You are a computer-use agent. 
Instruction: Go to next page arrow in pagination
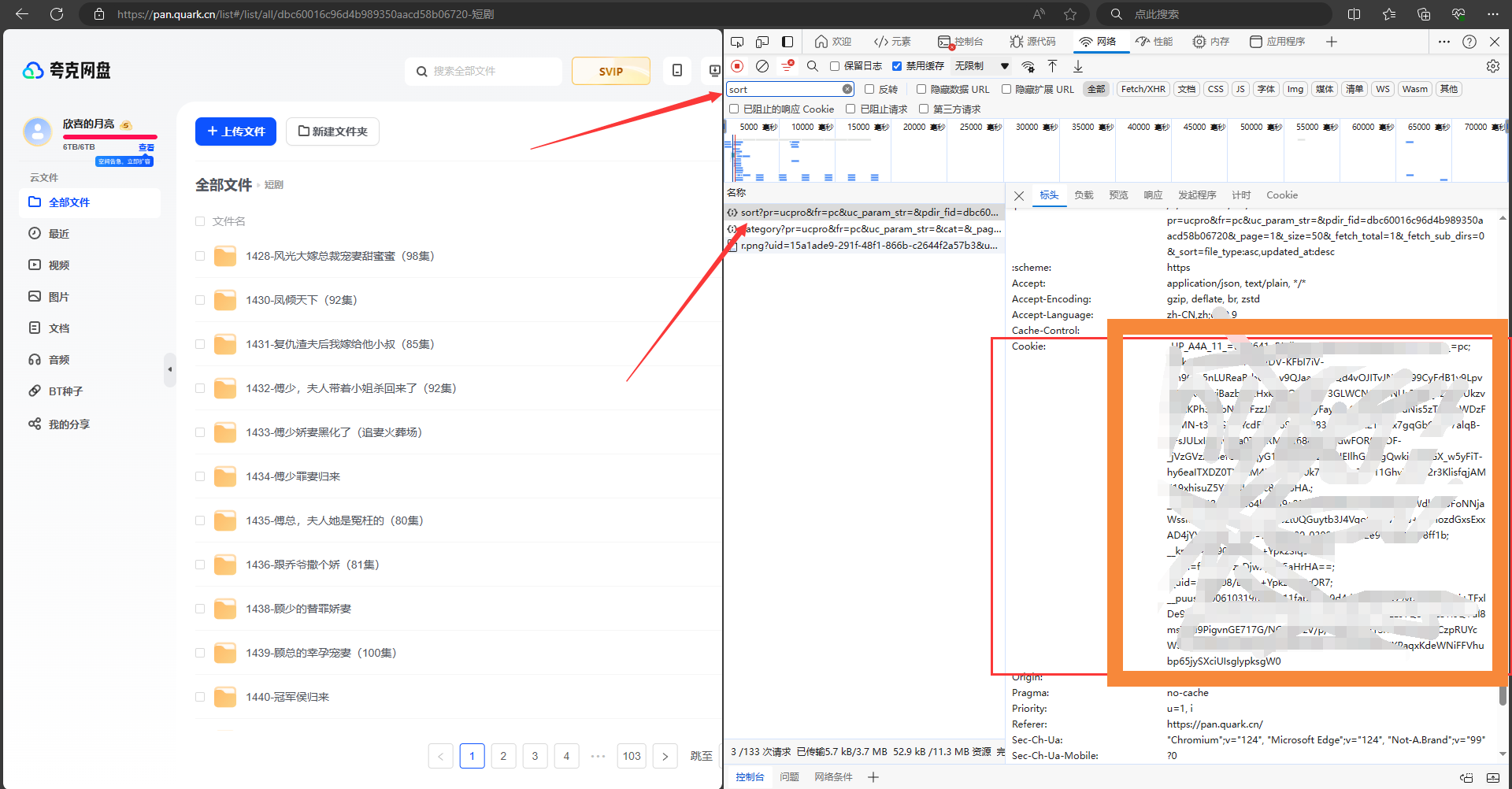click(665, 756)
